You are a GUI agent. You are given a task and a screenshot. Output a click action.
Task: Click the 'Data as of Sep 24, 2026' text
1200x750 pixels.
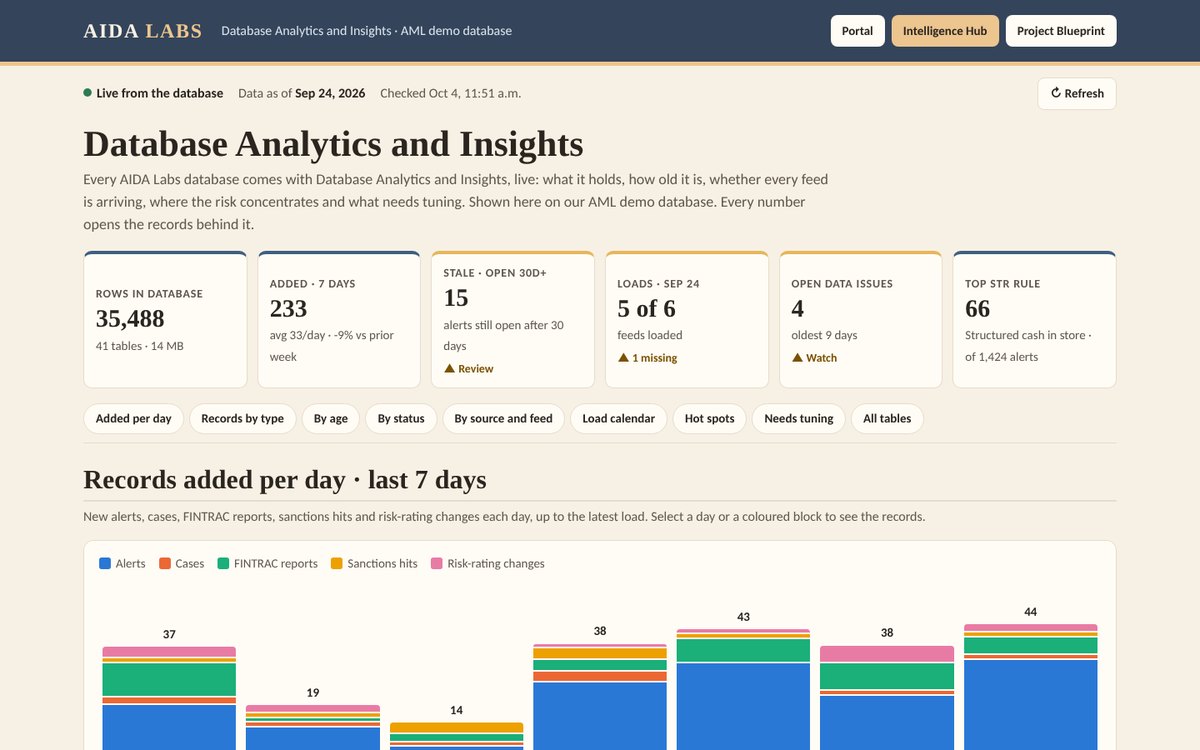(302, 93)
